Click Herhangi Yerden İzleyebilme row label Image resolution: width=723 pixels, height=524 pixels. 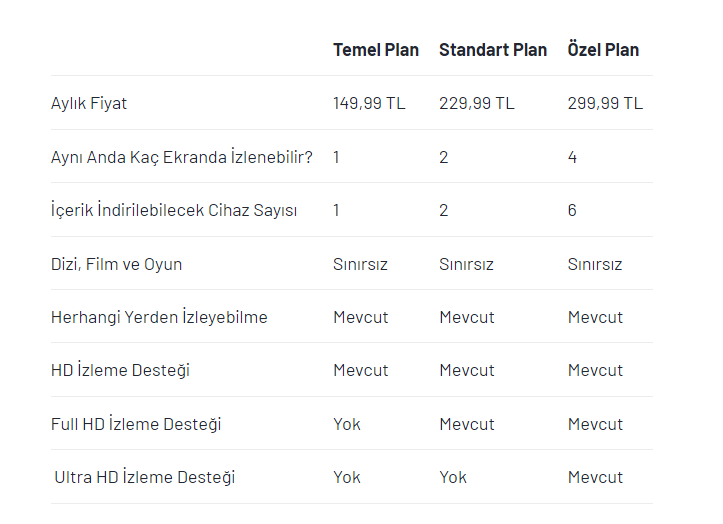(159, 317)
